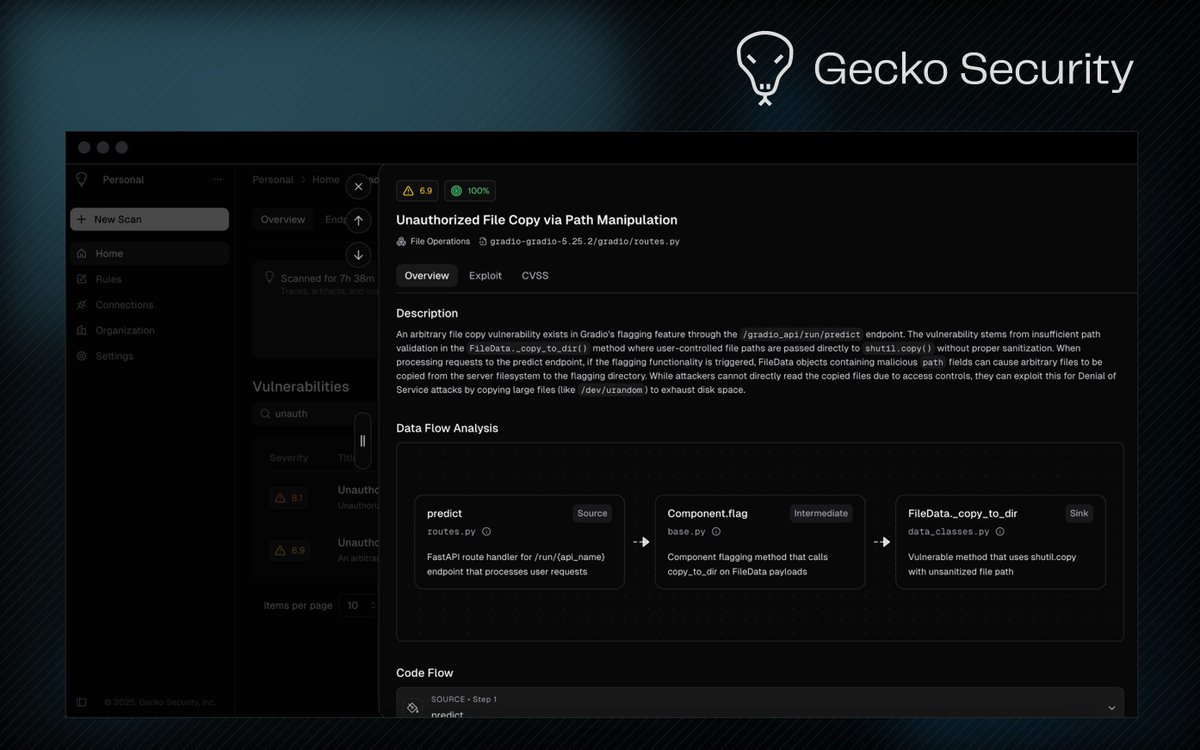Click the File Operations category tag
Image resolution: width=1200 pixels, height=750 pixels.
tap(433, 242)
